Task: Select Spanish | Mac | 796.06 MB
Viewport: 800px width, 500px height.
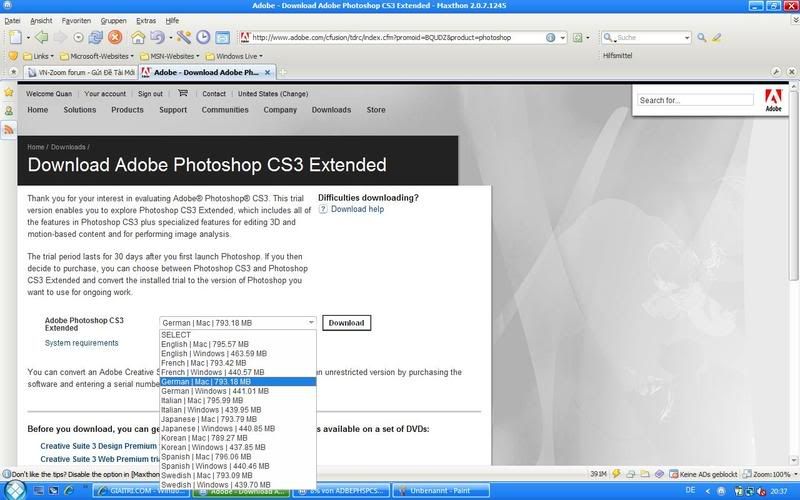Action: 238,457
